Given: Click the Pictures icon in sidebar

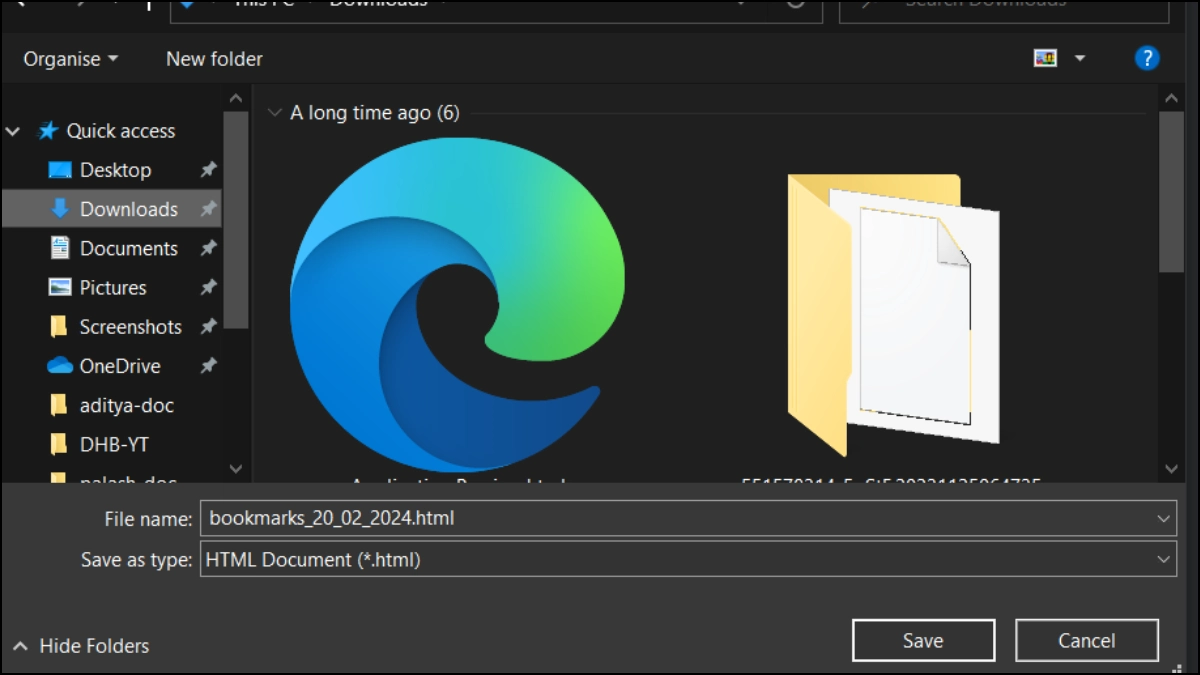Looking at the screenshot, I should pyautogui.click(x=60, y=287).
